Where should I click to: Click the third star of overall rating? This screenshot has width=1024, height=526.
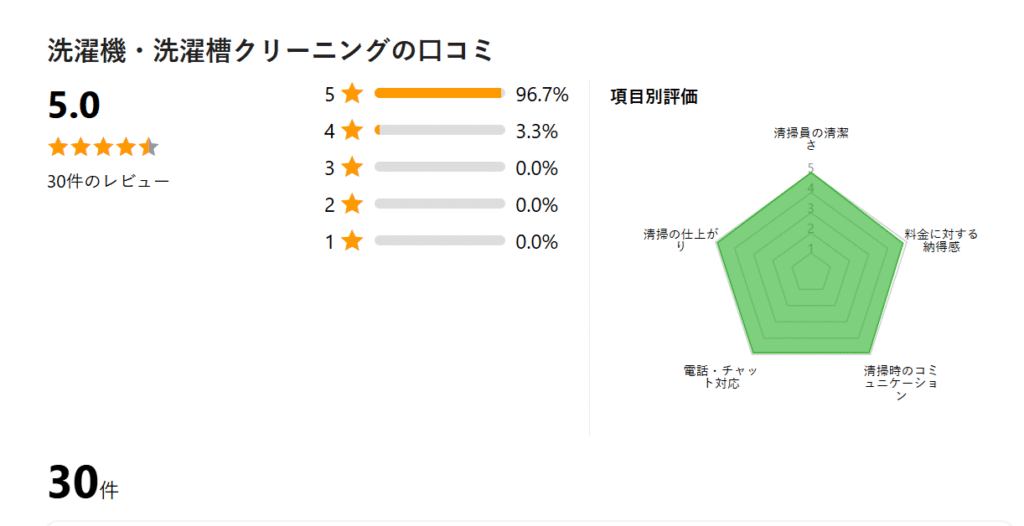tap(103, 148)
